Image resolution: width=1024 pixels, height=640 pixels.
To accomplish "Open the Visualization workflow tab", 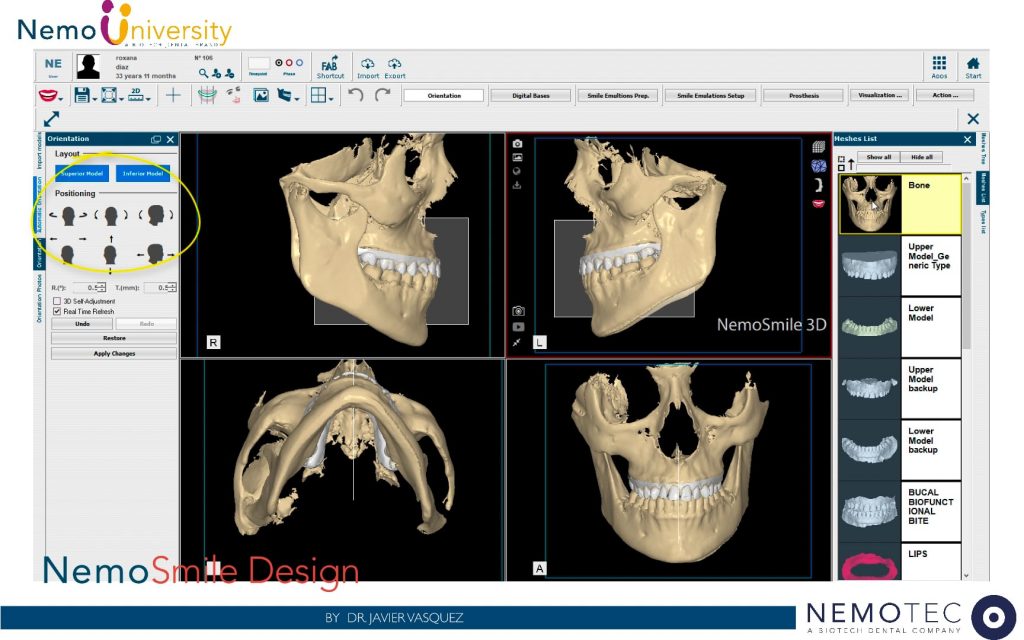I will click(x=880, y=95).
